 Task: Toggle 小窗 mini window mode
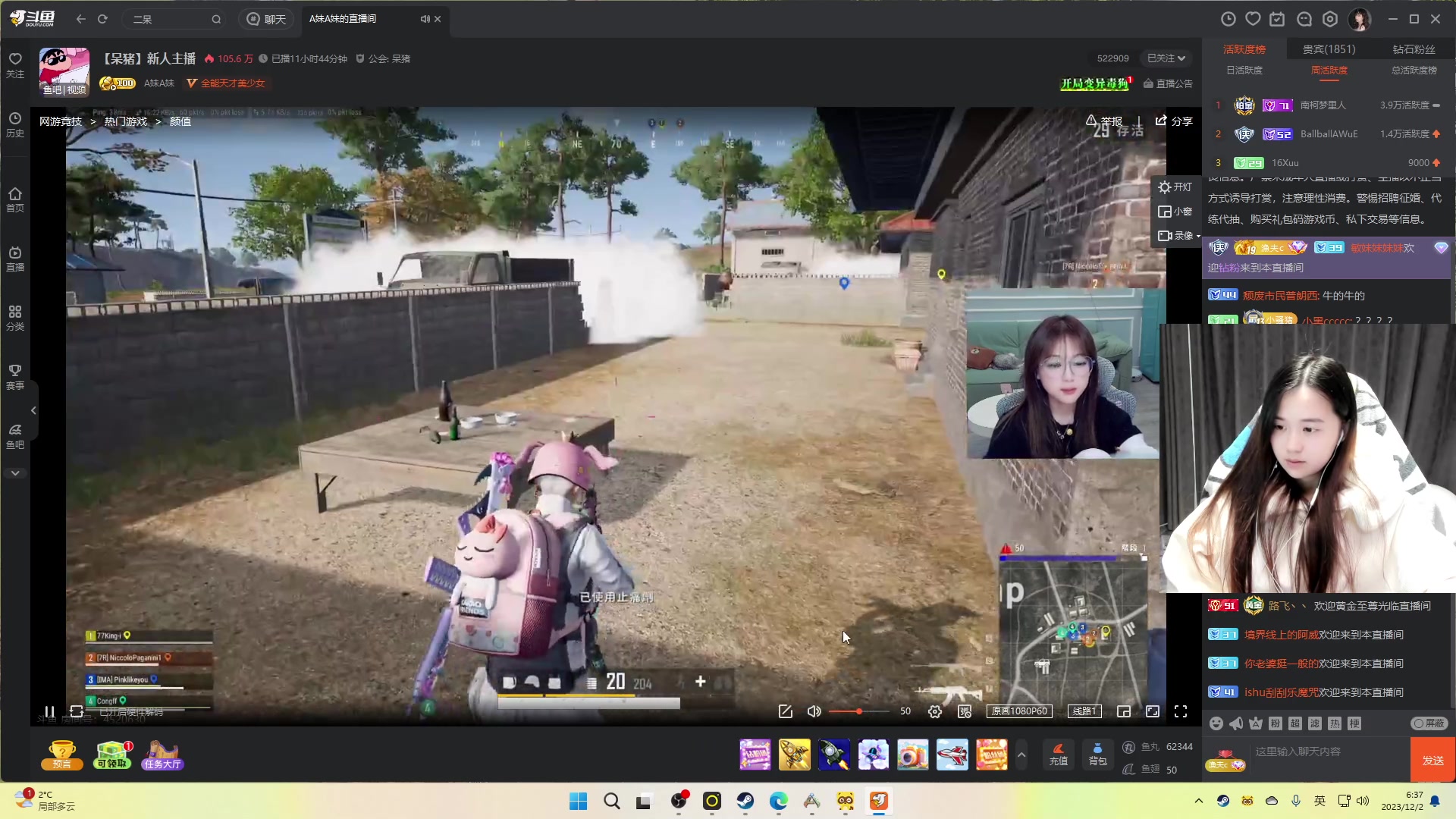point(1175,212)
